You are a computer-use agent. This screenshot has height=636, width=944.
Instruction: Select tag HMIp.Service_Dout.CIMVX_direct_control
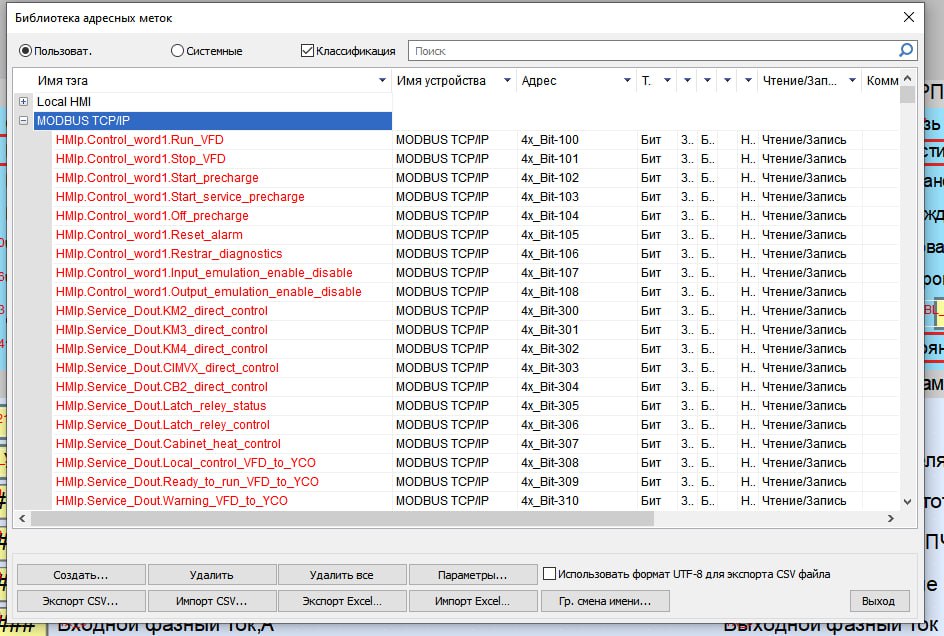pos(167,367)
